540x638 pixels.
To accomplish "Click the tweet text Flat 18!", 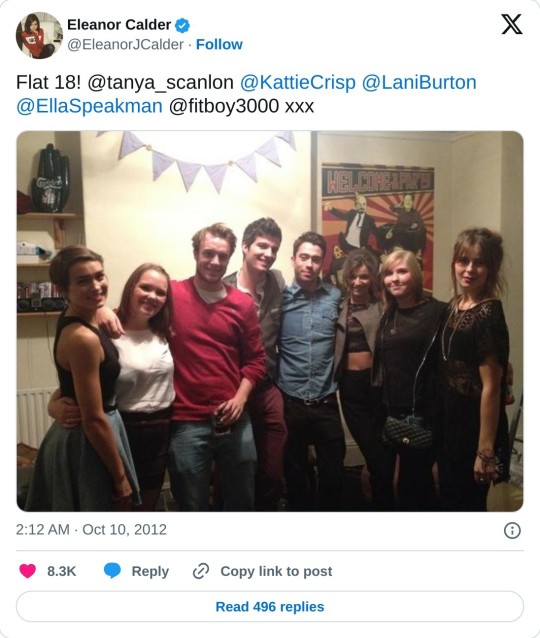I will point(48,82).
